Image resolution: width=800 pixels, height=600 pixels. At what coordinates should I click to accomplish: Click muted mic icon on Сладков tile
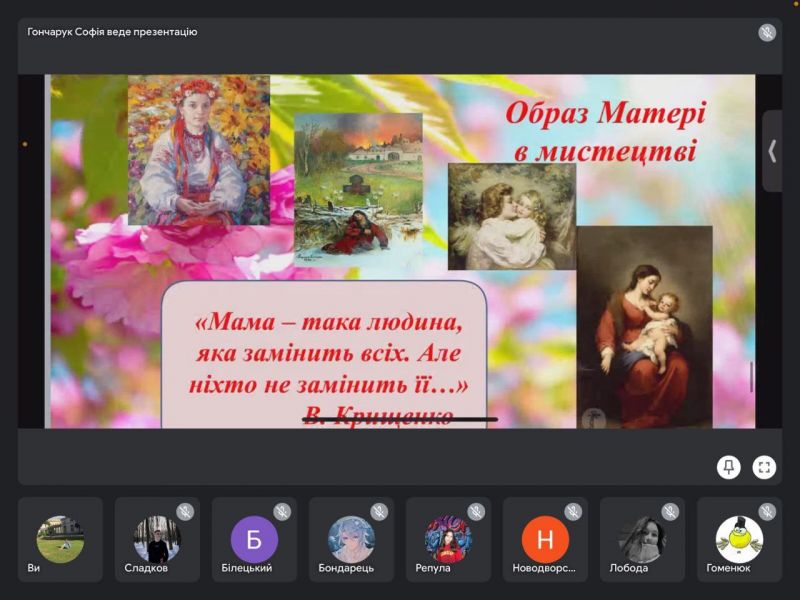(x=185, y=511)
